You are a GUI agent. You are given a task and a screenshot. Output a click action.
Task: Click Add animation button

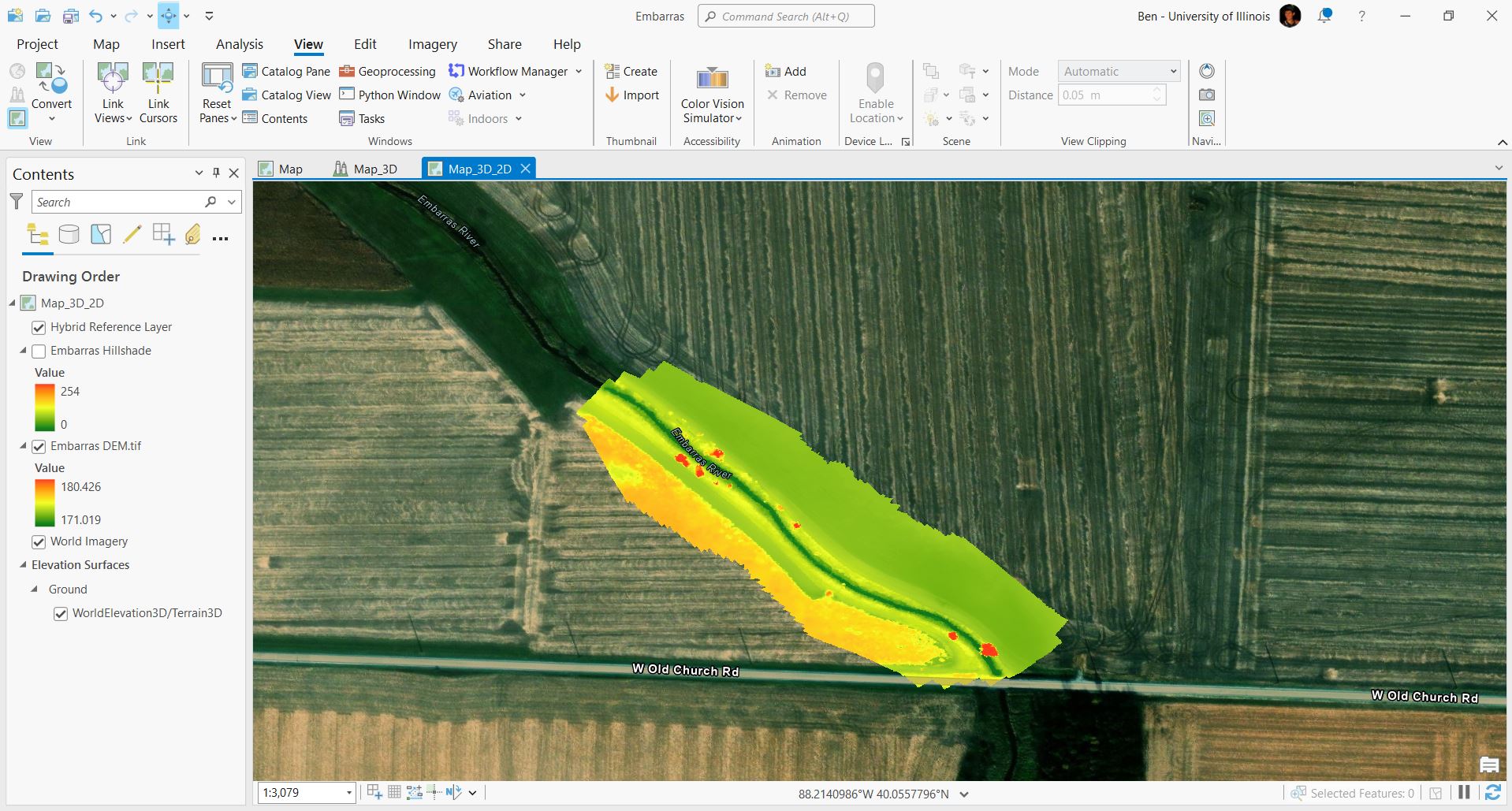click(x=785, y=71)
